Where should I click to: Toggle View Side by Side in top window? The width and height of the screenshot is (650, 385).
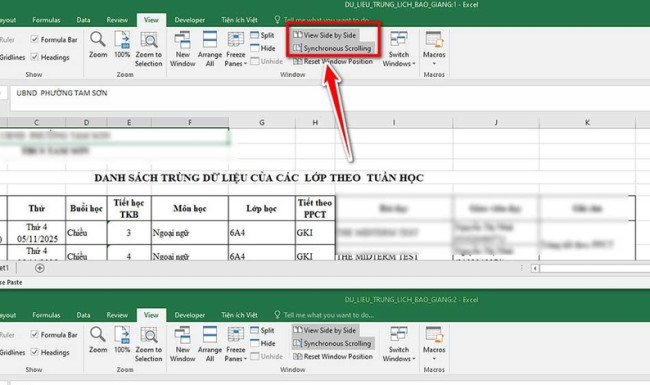click(x=325, y=35)
